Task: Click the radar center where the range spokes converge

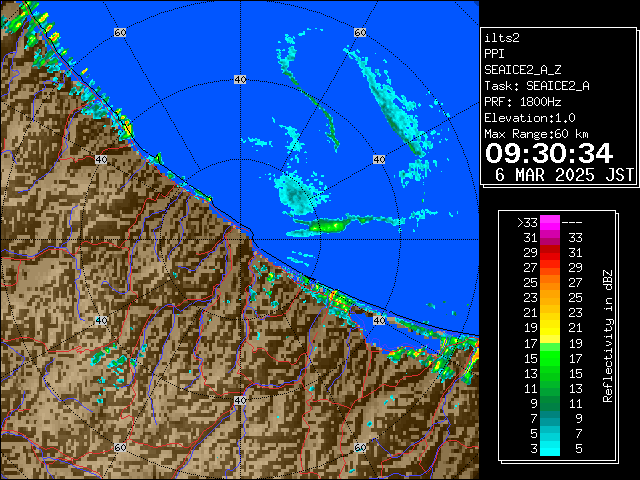Action: [240, 240]
